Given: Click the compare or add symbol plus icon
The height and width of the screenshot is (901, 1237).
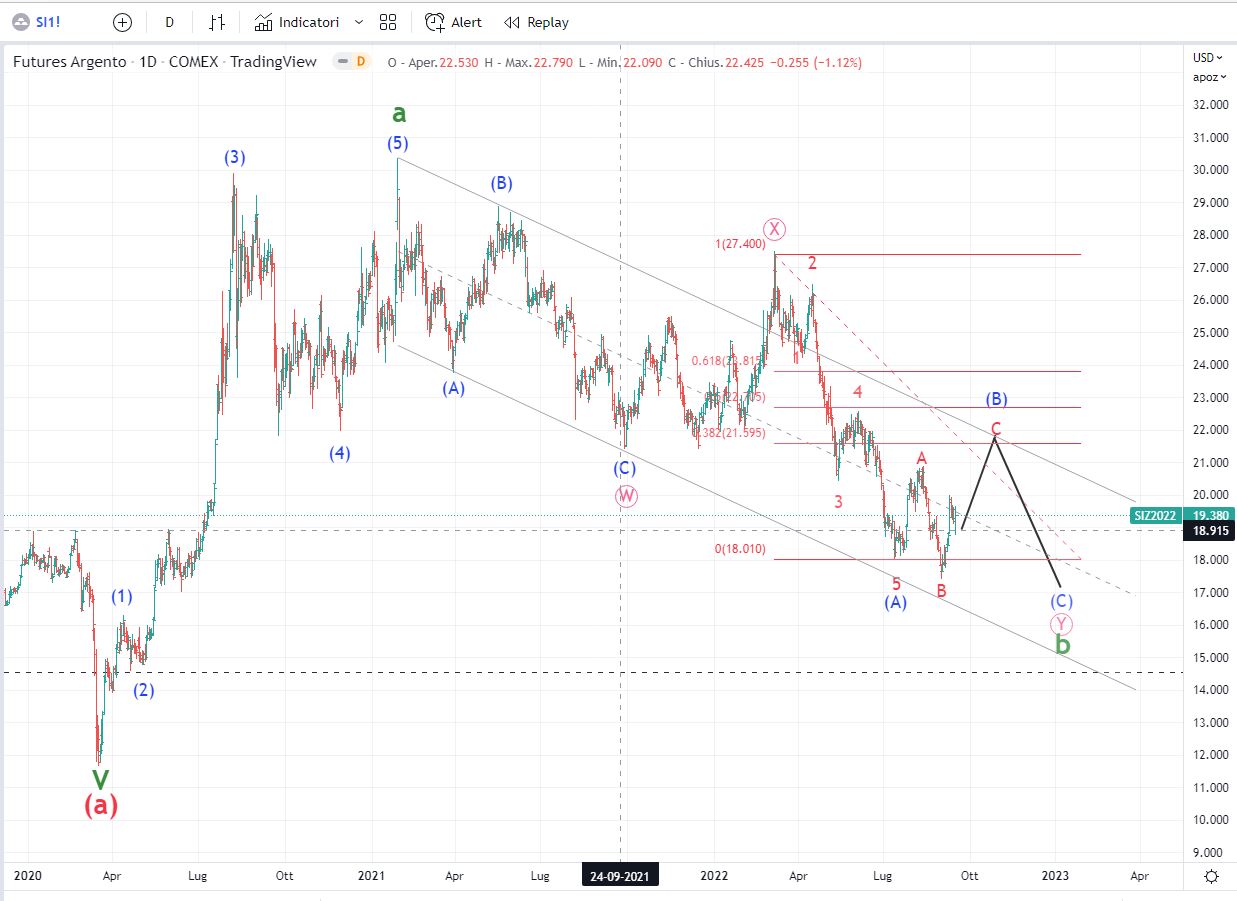Looking at the screenshot, I should coord(122,22).
